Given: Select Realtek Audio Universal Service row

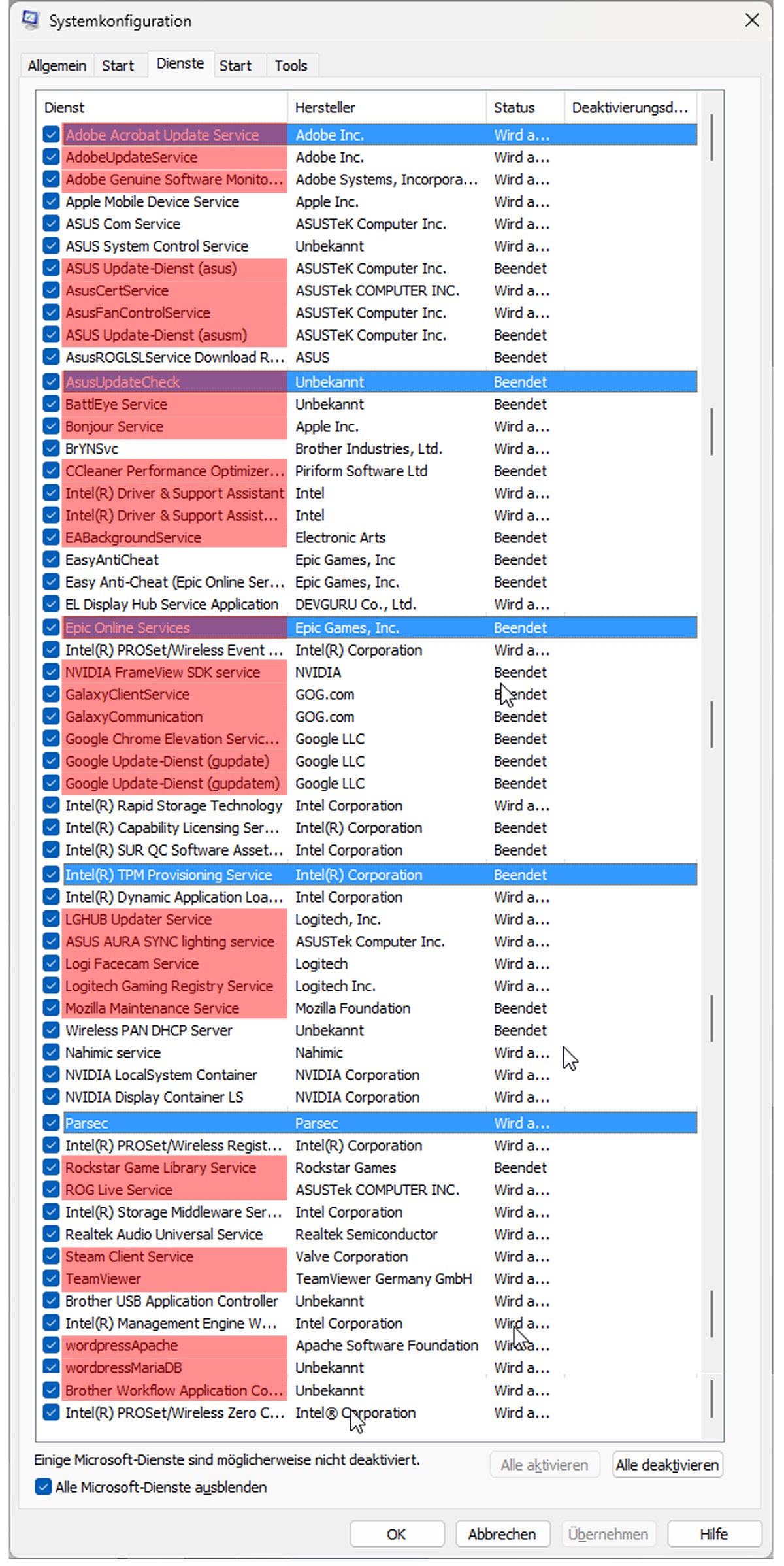Looking at the screenshot, I should 370,1234.
